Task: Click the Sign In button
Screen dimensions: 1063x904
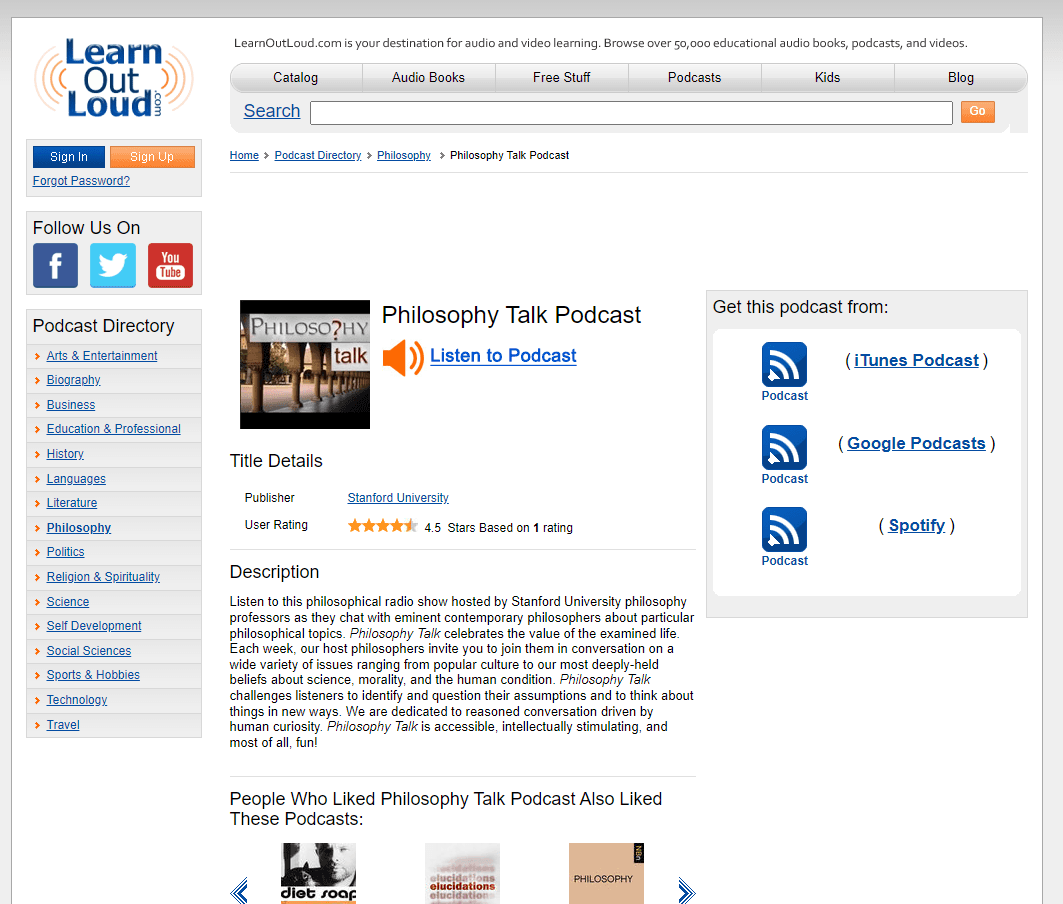Action: [68, 157]
